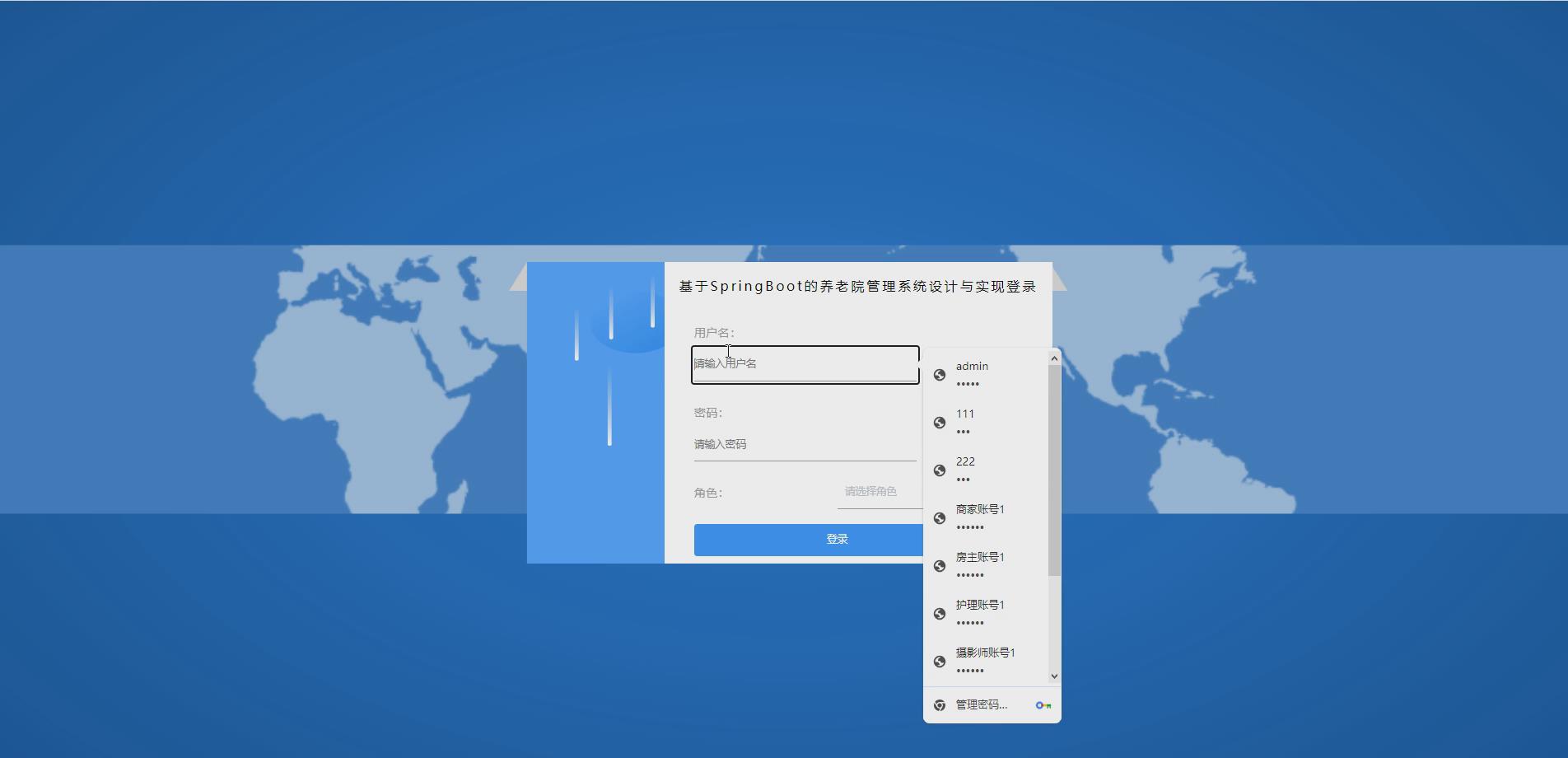Click the globe icon next to account 111
Viewport: 1568px width, 758px height.
[x=940, y=423]
